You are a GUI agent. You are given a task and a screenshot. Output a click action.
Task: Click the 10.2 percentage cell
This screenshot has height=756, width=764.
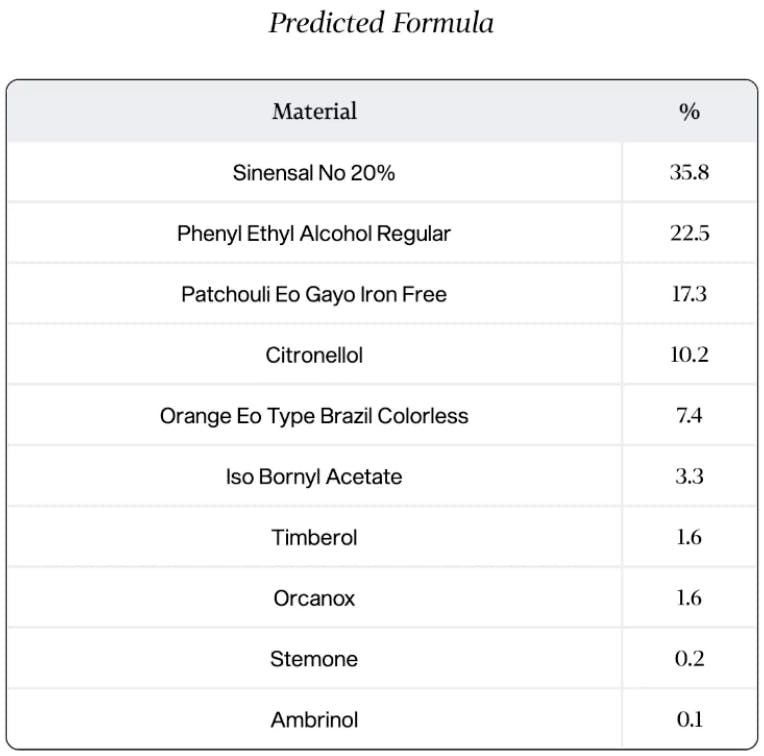tap(689, 355)
